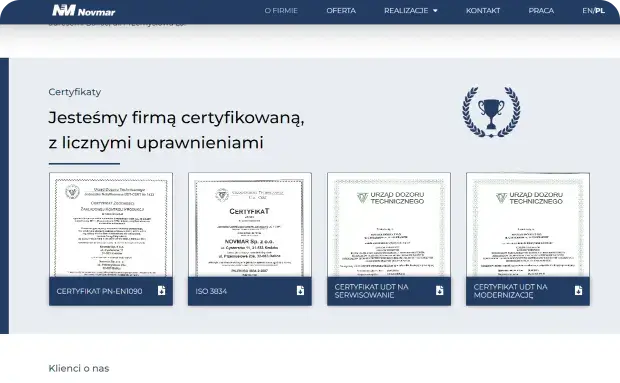
Task: Navigate to Kontakt
Action: (x=483, y=11)
